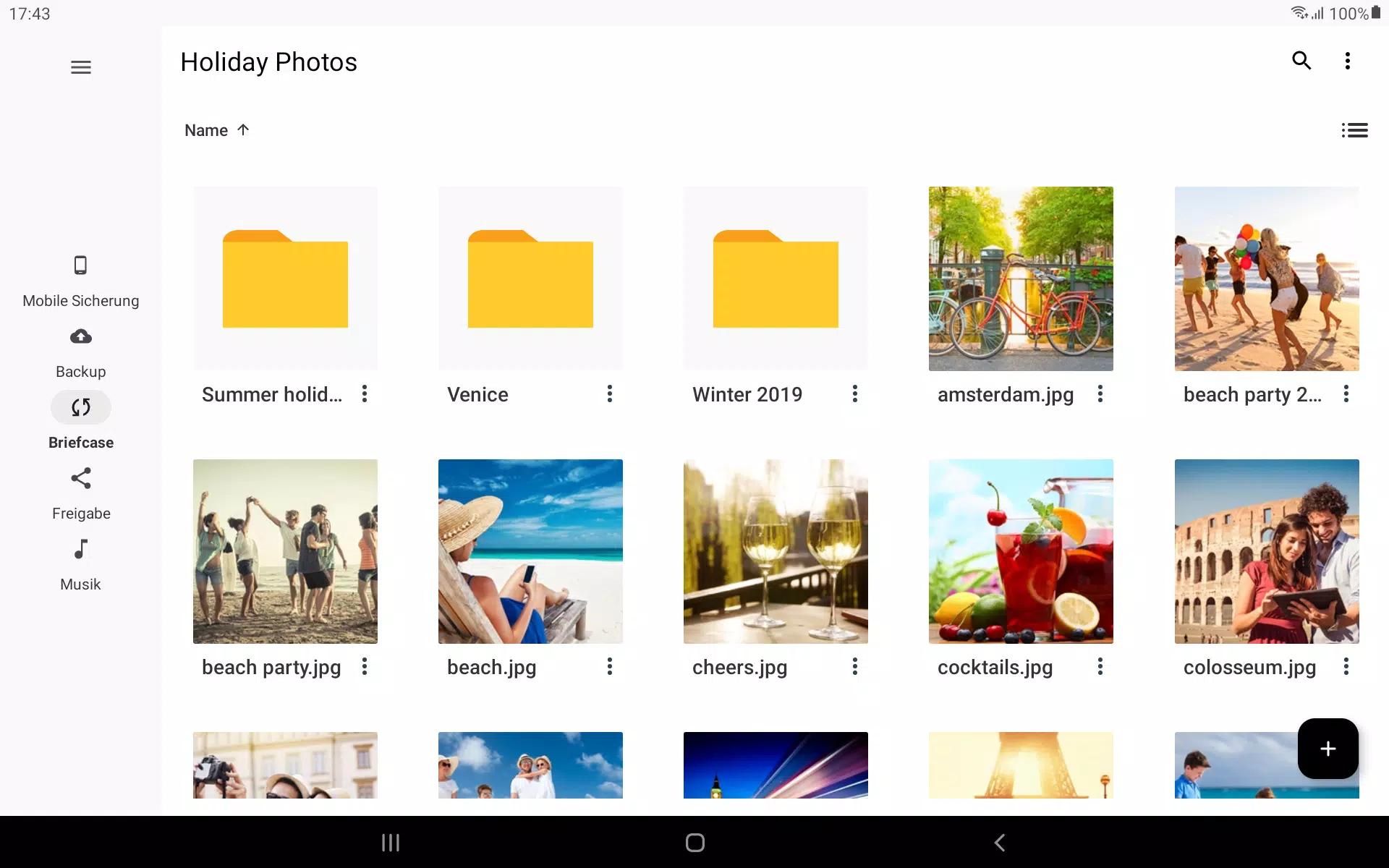
Task: Click the Winter 2019 folder name
Action: pyautogui.click(x=747, y=394)
